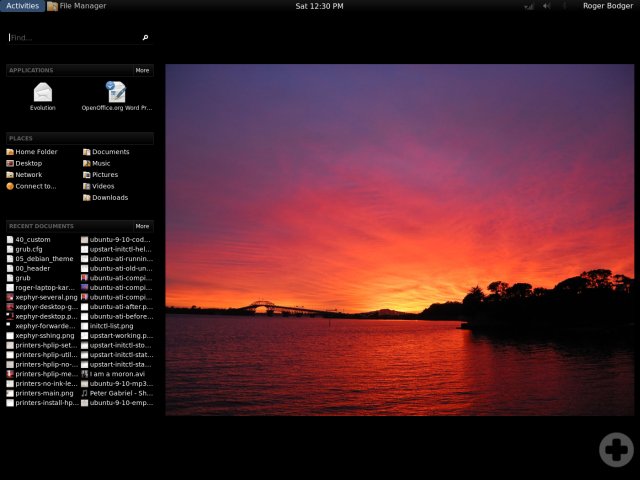This screenshot has width=640, height=480.
Task: Open the recent image starting xephyr-forwarde
Action: click(41, 326)
